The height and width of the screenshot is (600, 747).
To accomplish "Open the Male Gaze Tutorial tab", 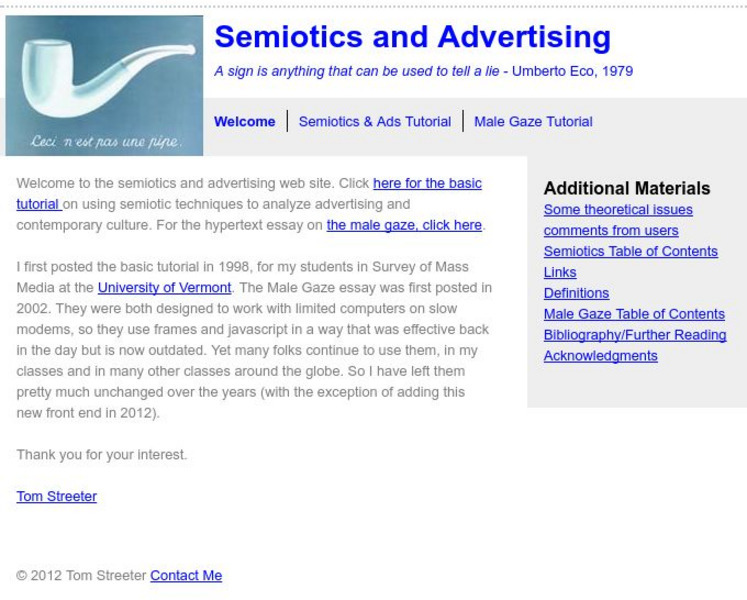I will [x=533, y=122].
